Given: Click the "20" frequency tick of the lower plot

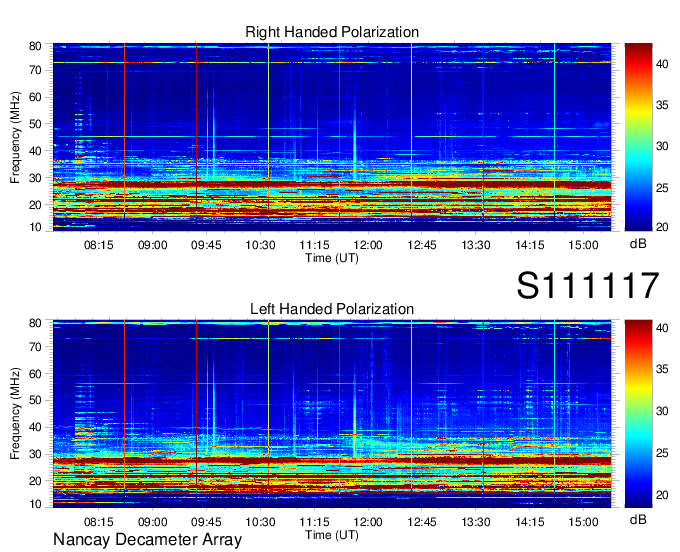Looking at the screenshot, I should (35, 481).
